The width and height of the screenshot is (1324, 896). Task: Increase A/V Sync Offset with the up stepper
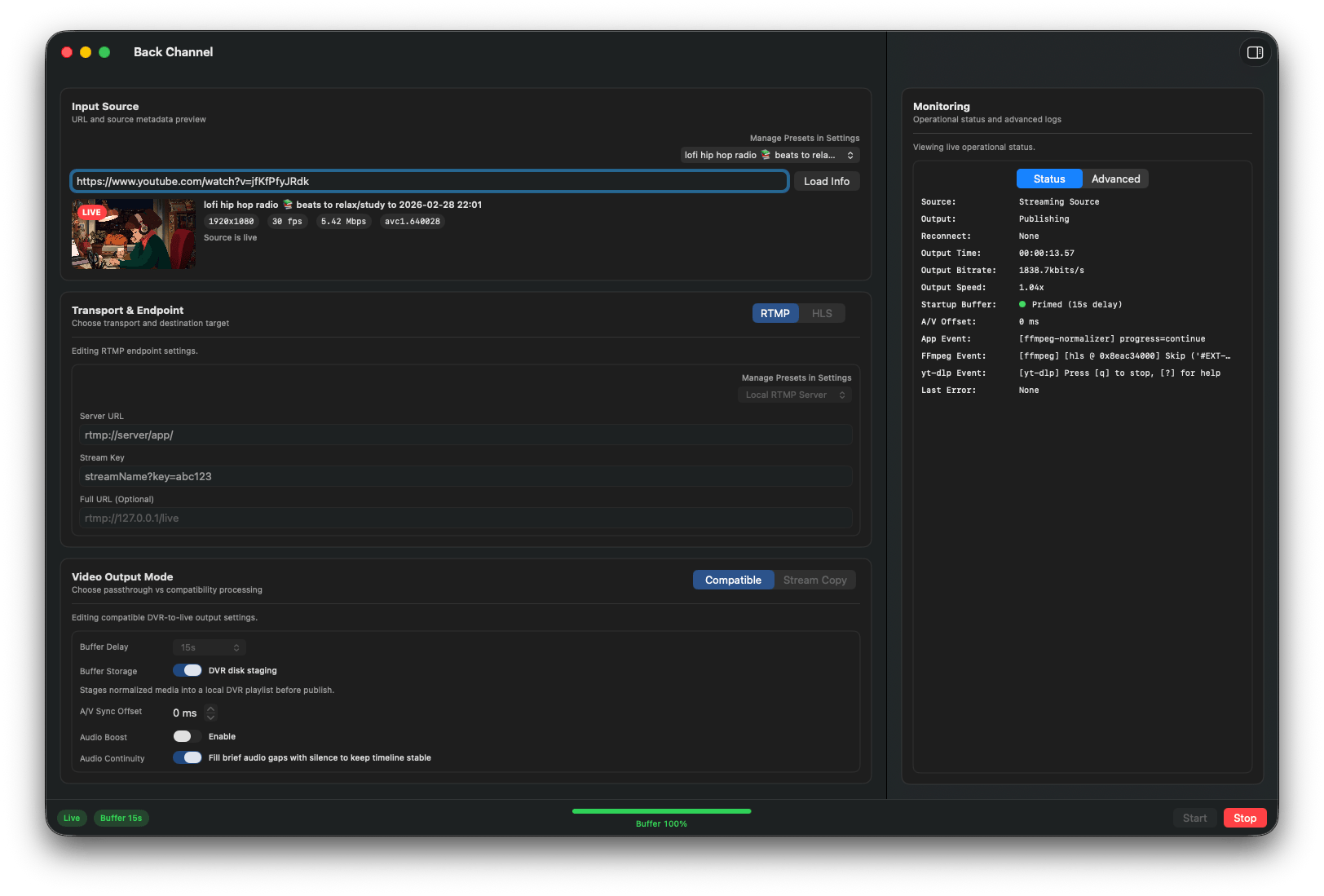click(210, 708)
